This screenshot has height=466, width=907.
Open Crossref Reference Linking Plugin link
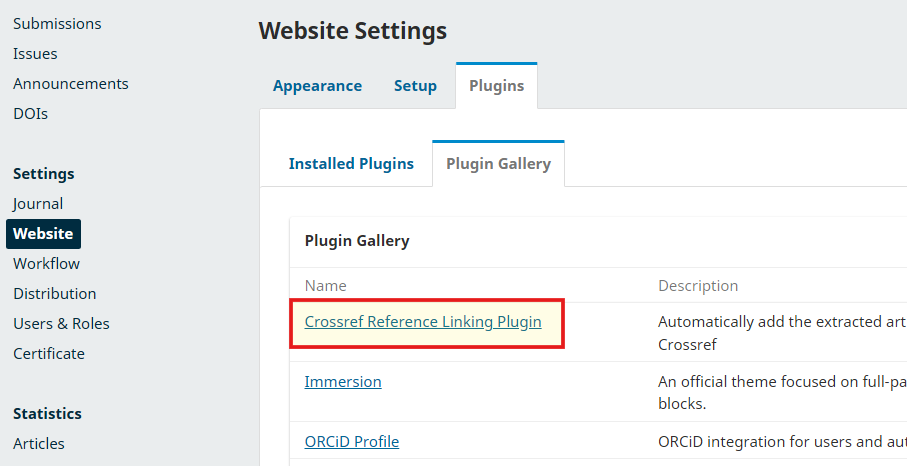(x=423, y=322)
